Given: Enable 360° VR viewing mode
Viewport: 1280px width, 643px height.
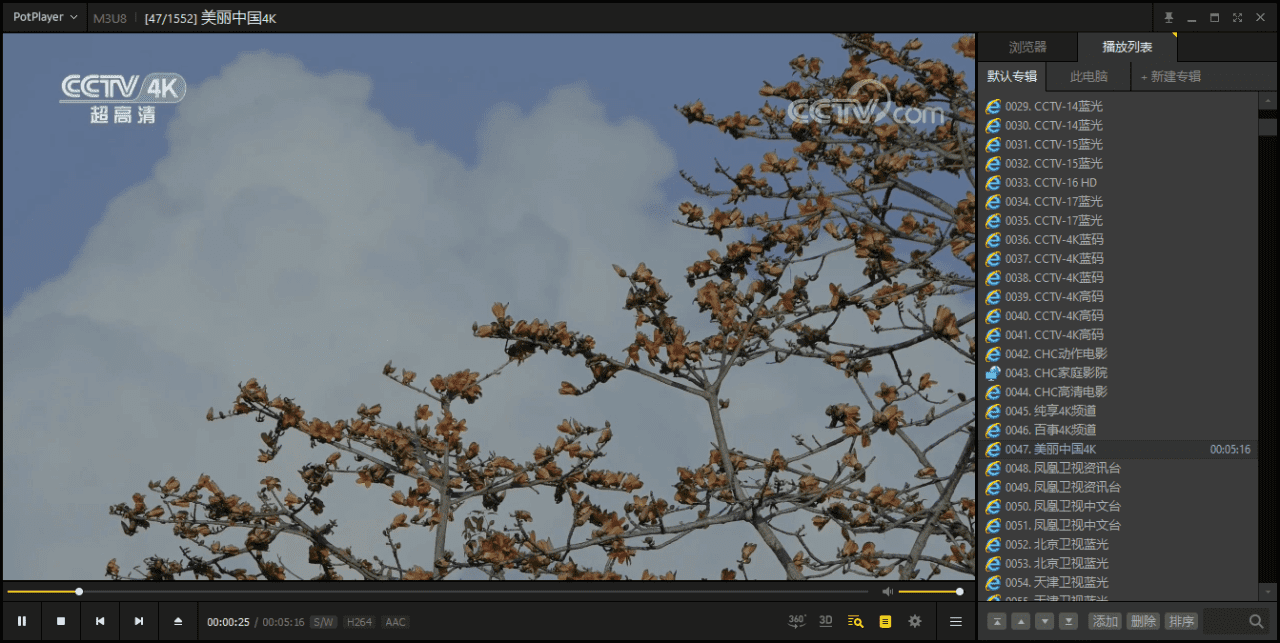Looking at the screenshot, I should tap(797, 621).
